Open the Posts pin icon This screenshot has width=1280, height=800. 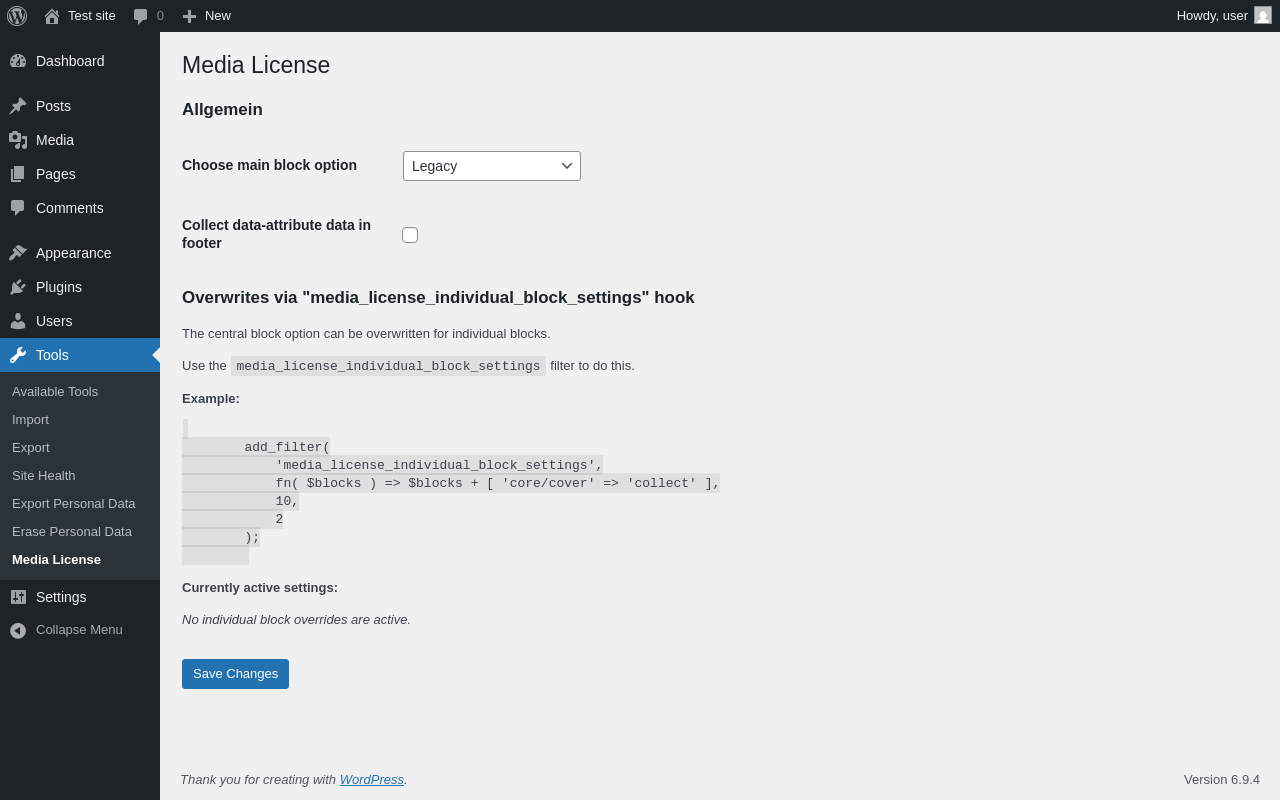18,106
